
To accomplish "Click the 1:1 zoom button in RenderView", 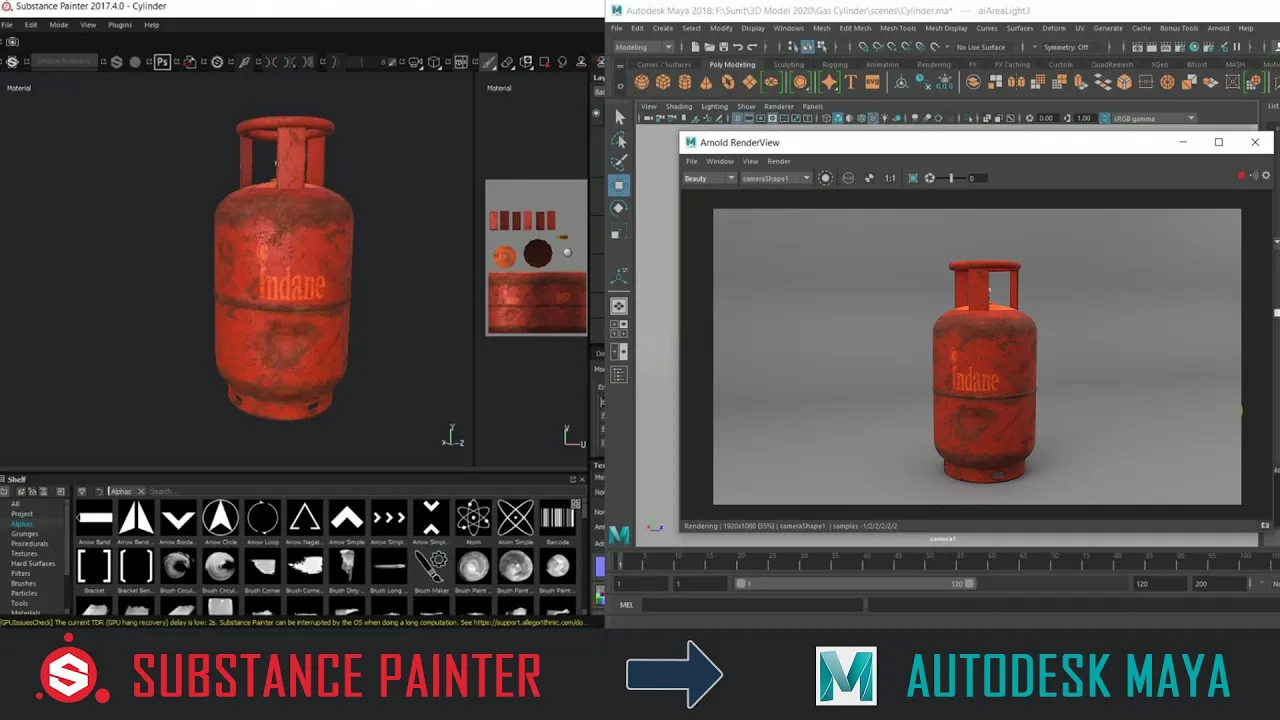I will point(890,178).
